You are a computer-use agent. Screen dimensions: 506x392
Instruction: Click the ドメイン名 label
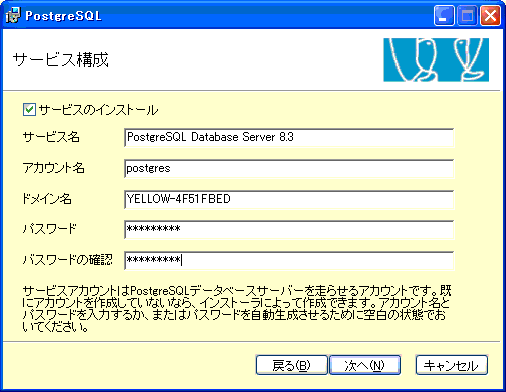tap(47, 199)
